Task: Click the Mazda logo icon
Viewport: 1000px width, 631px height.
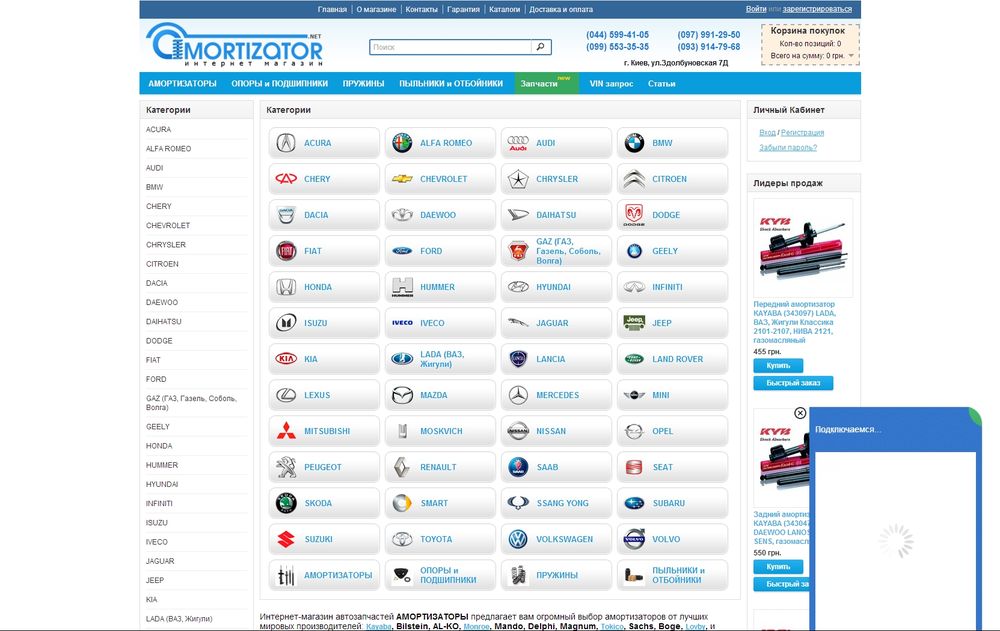Action: pyautogui.click(x=402, y=396)
